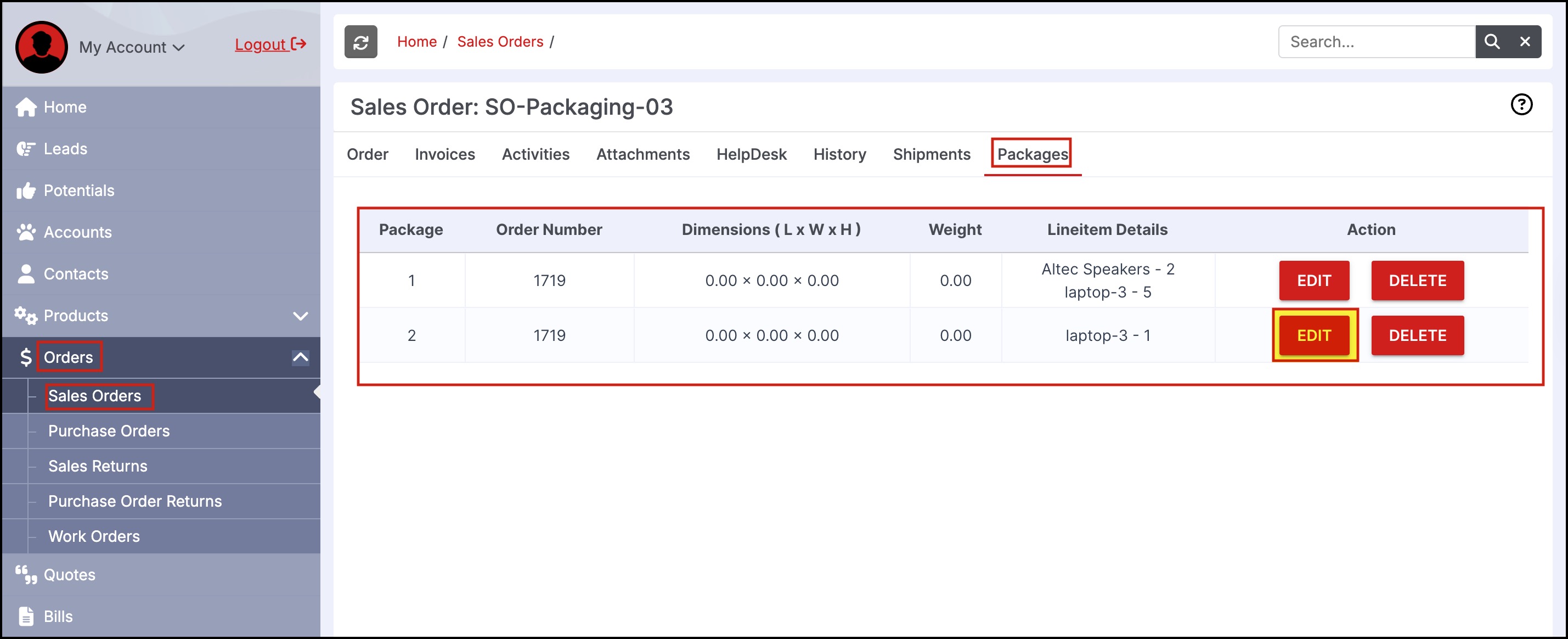Viewport: 1568px width, 639px height.
Task: Click the Quotes quotation mark icon
Action: click(26, 574)
